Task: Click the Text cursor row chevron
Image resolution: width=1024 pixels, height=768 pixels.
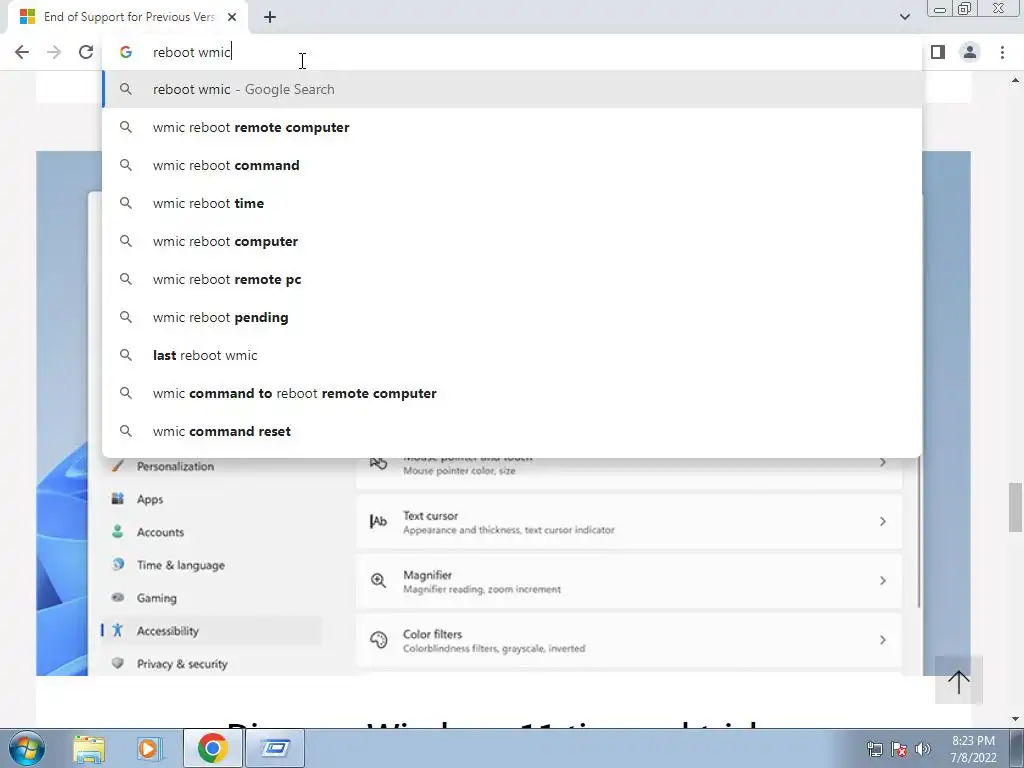Action: [x=882, y=521]
